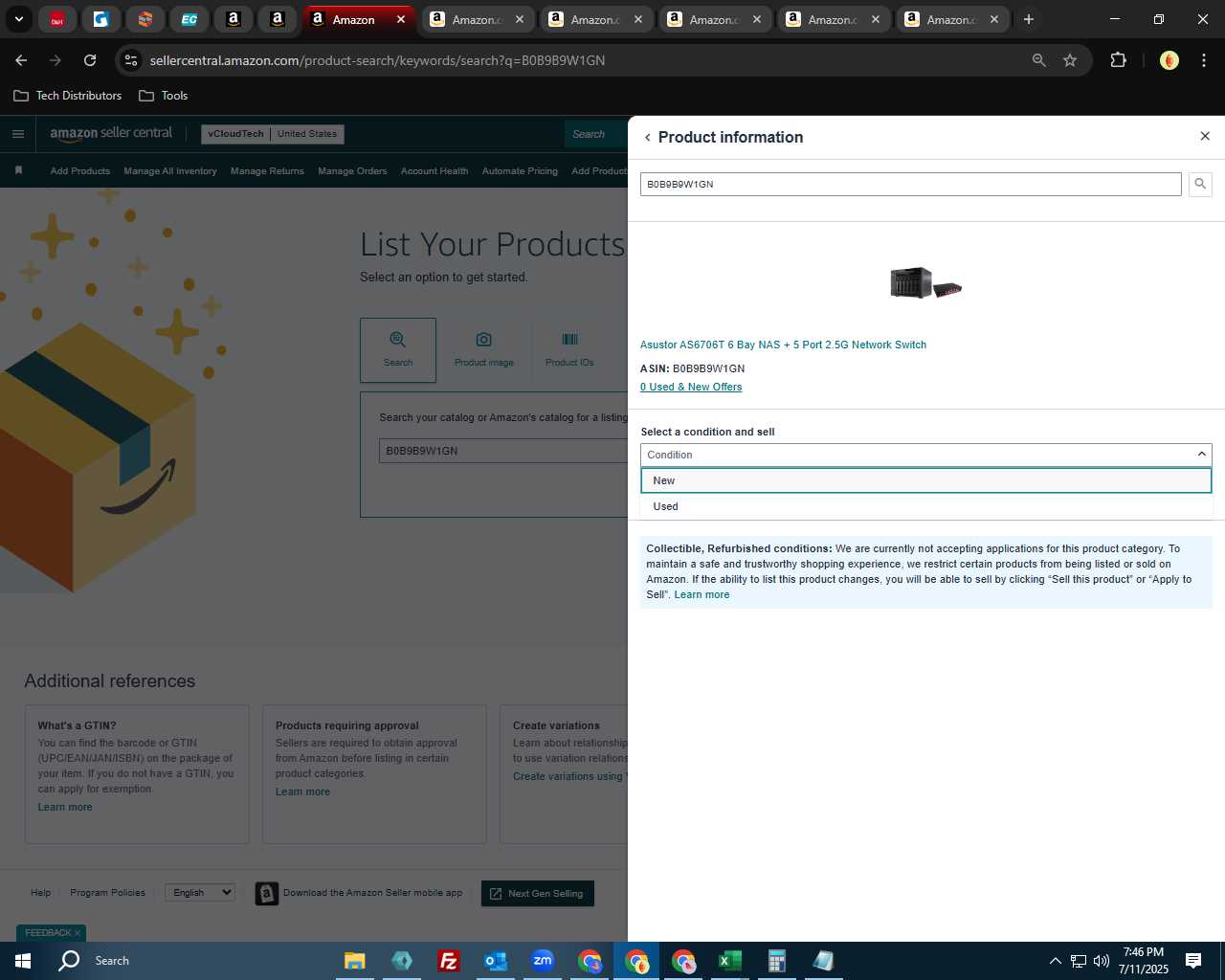Open the tab search dropdown arrow
This screenshot has width=1225, height=980.
(18, 19)
